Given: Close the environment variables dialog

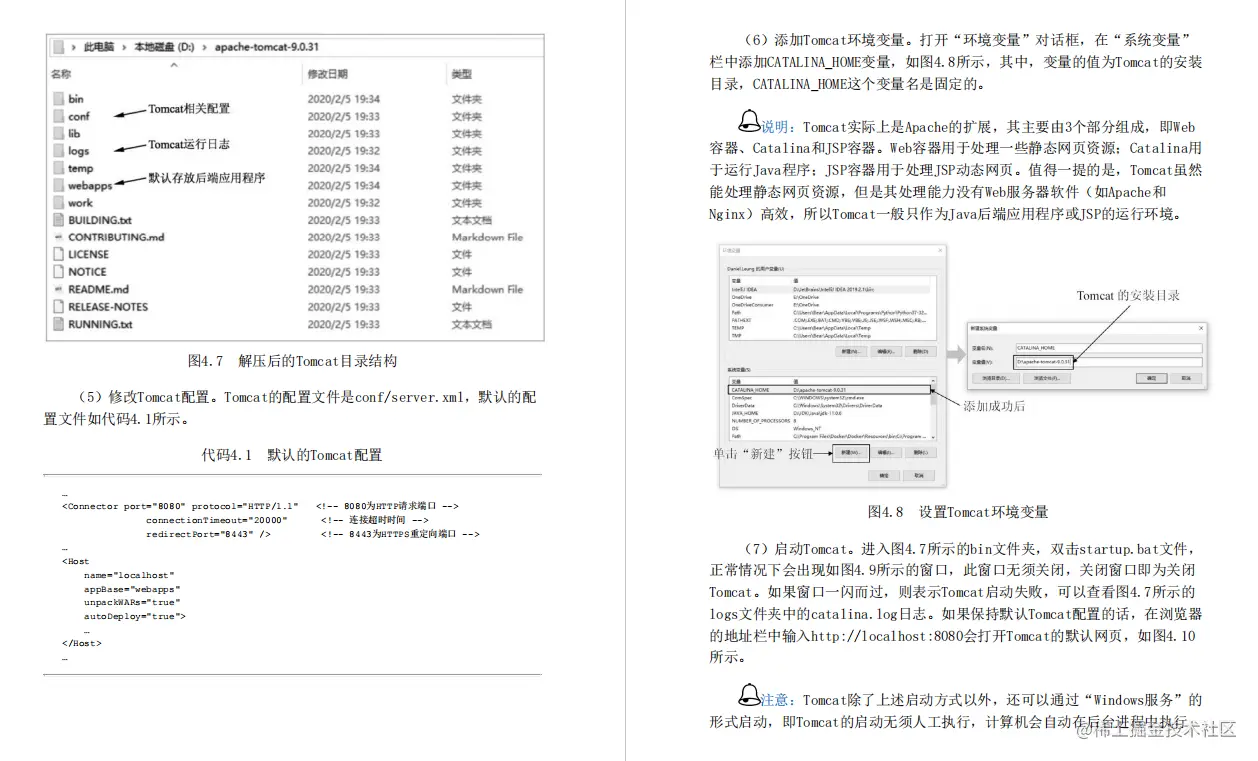Looking at the screenshot, I should pos(940,250).
